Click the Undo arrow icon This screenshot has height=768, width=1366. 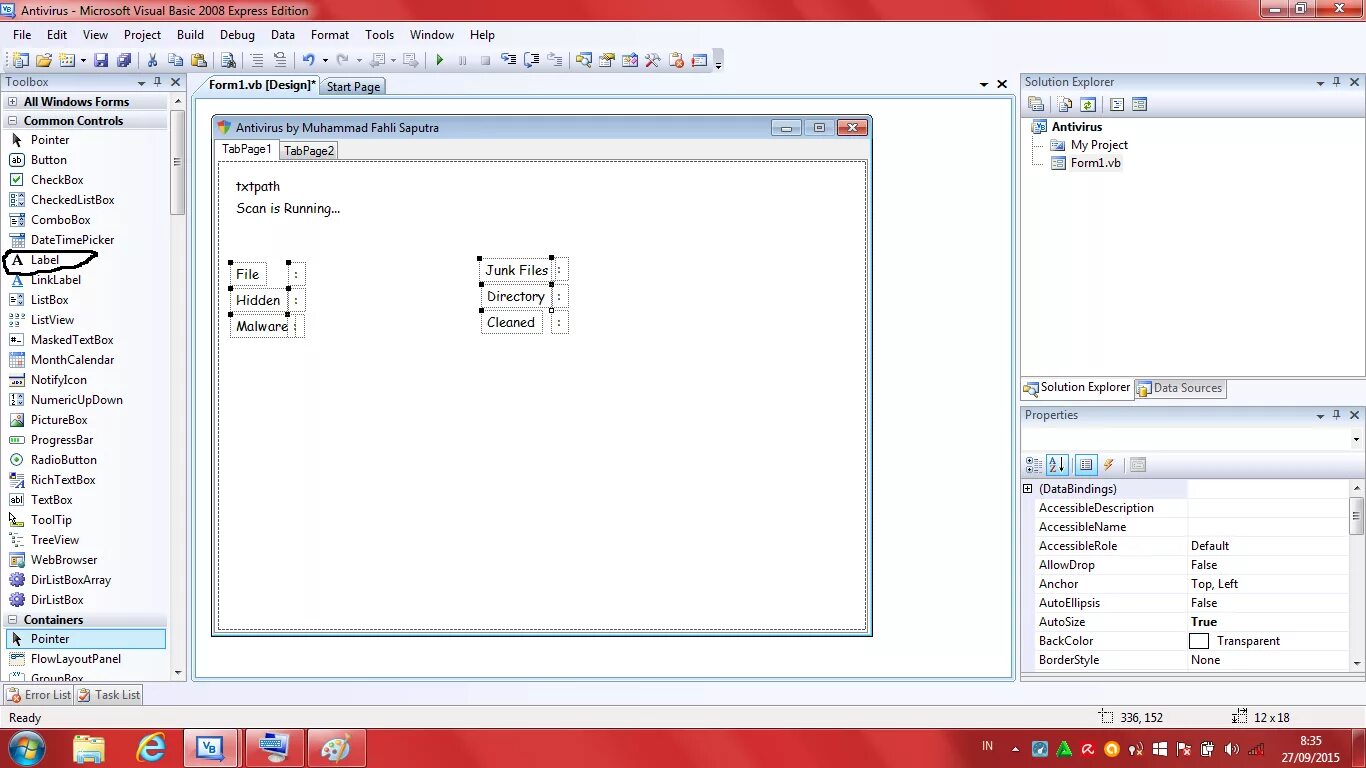(x=308, y=60)
